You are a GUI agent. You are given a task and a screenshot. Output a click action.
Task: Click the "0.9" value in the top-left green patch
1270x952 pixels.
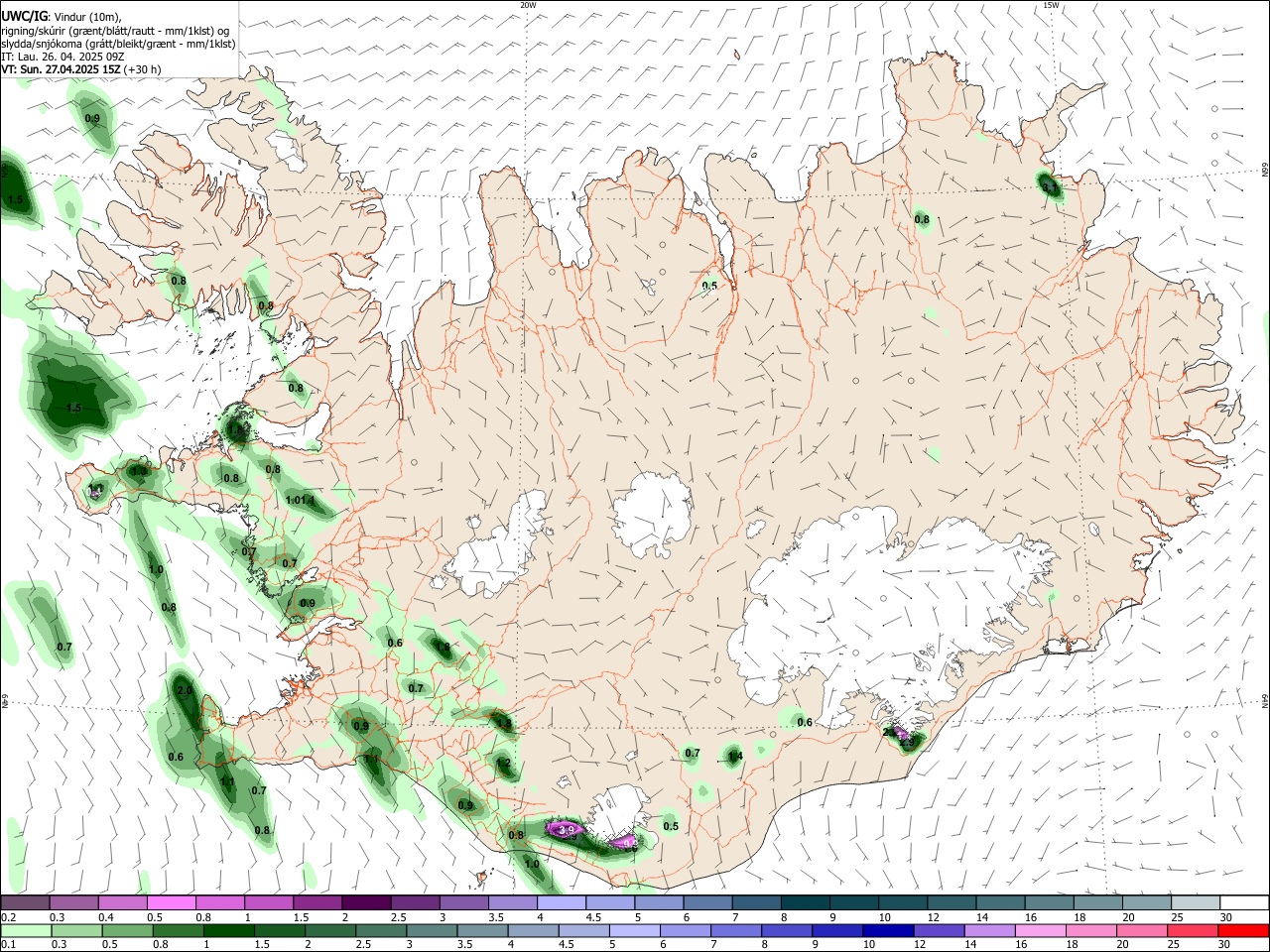[x=92, y=118]
